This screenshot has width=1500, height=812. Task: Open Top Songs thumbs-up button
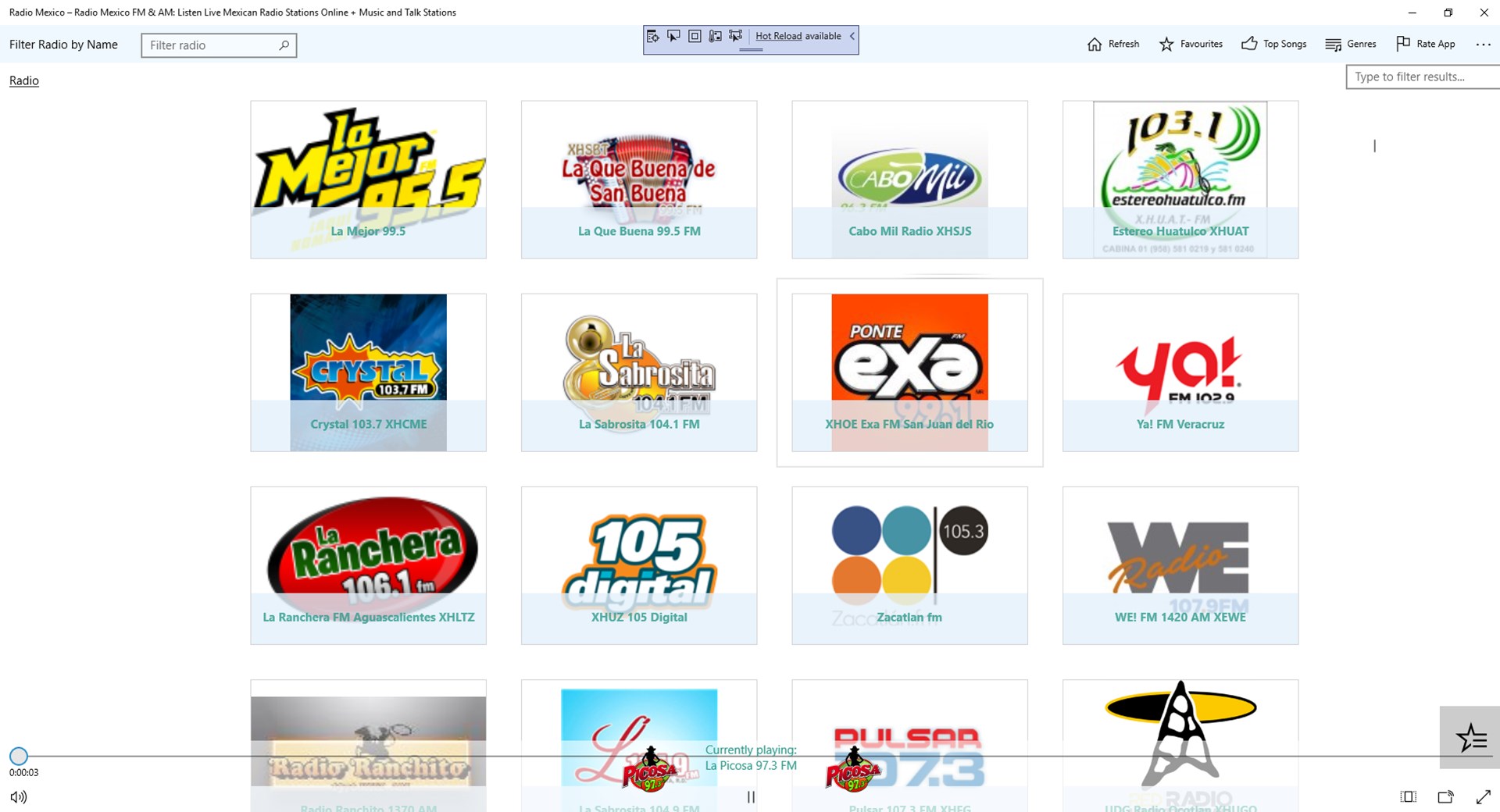click(x=1273, y=45)
